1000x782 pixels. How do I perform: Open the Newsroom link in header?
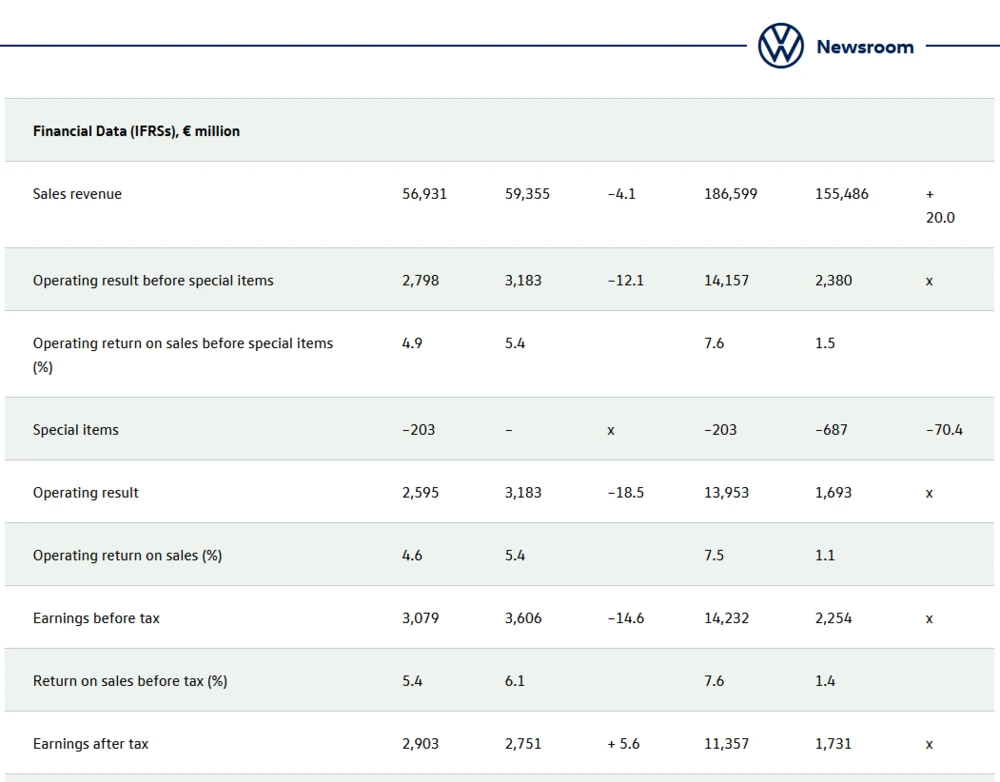pos(864,47)
